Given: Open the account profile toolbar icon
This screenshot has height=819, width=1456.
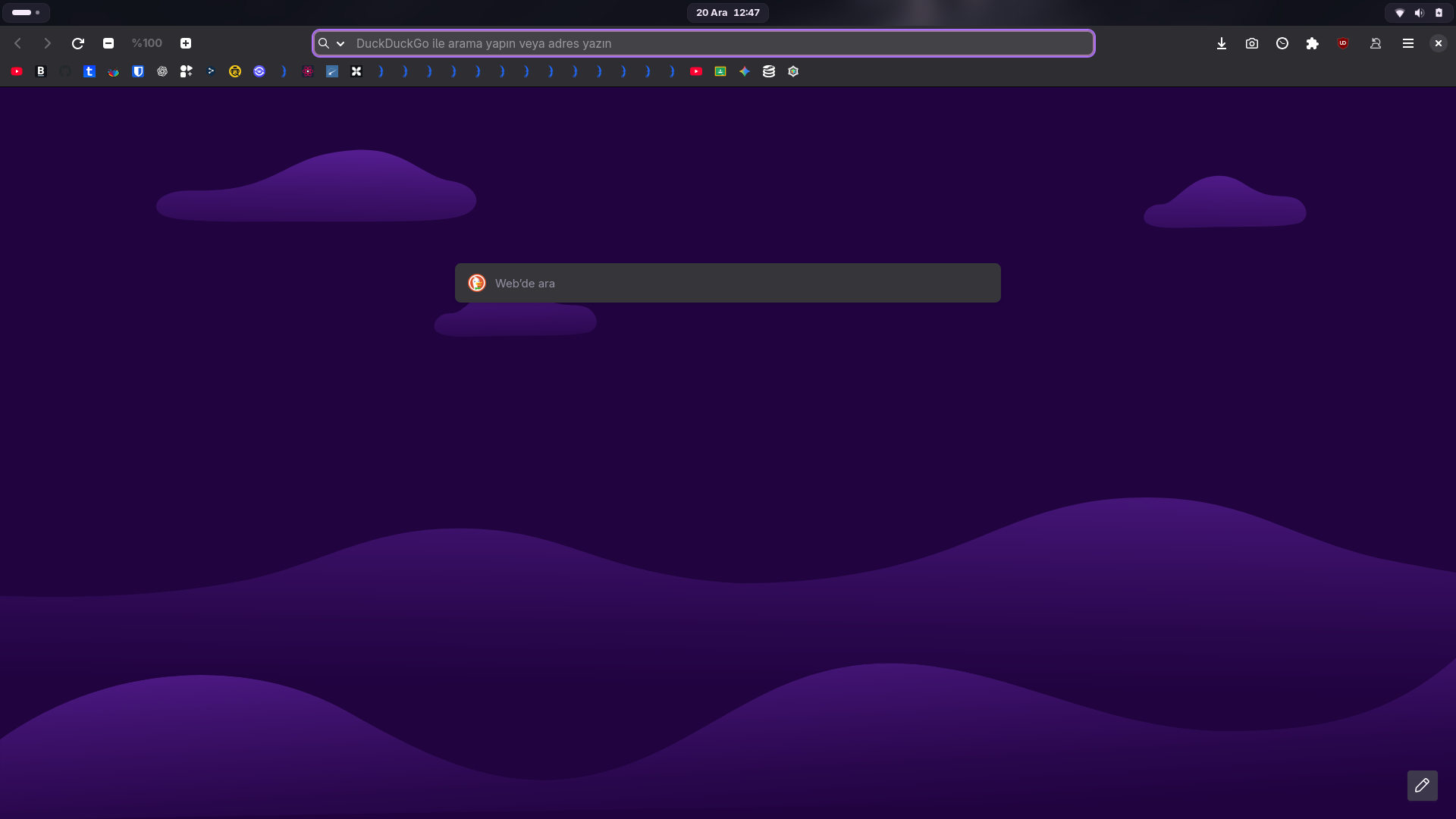Looking at the screenshot, I should point(1376,43).
